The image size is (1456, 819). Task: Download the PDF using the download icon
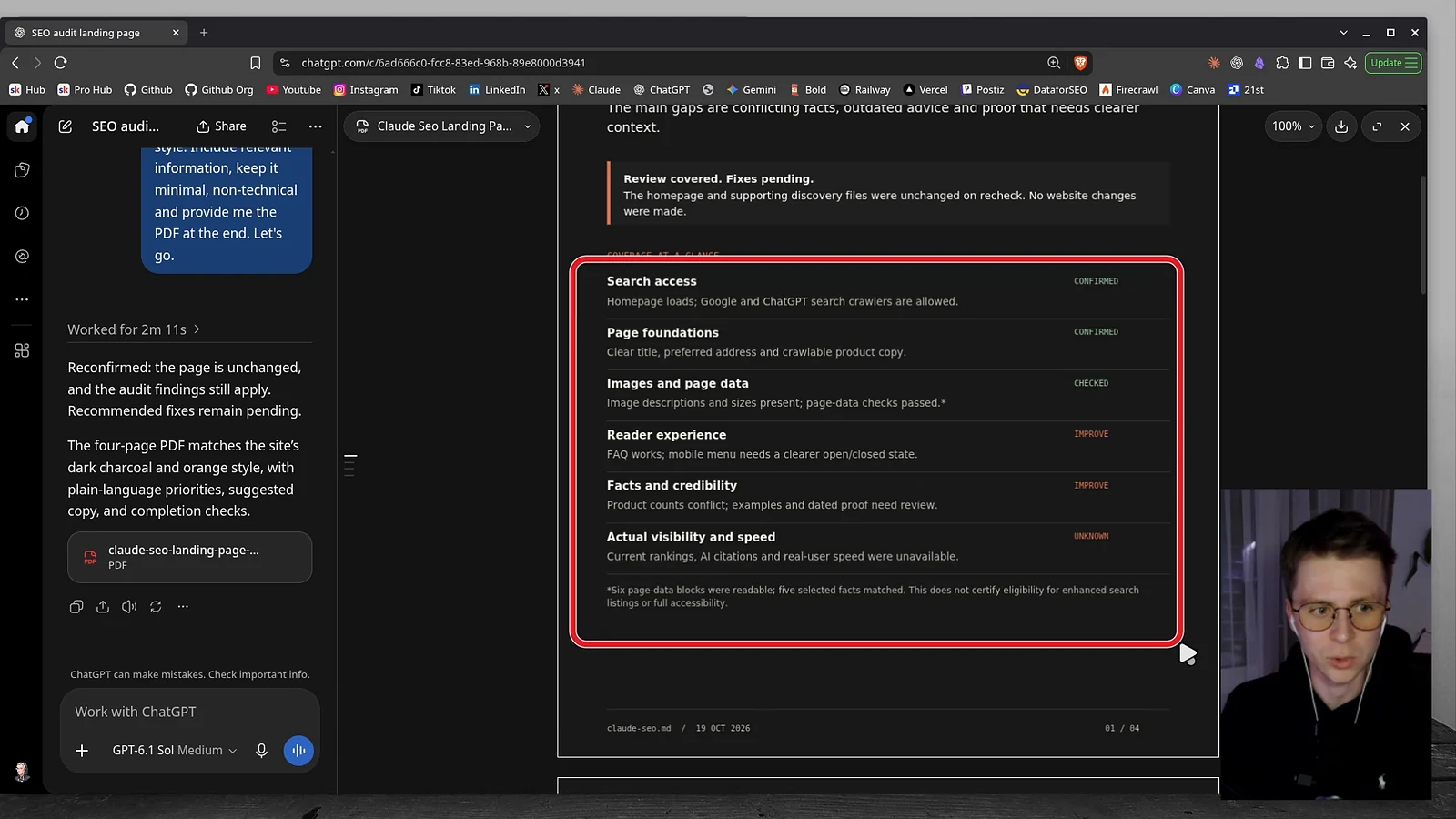[x=1341, y=126]
